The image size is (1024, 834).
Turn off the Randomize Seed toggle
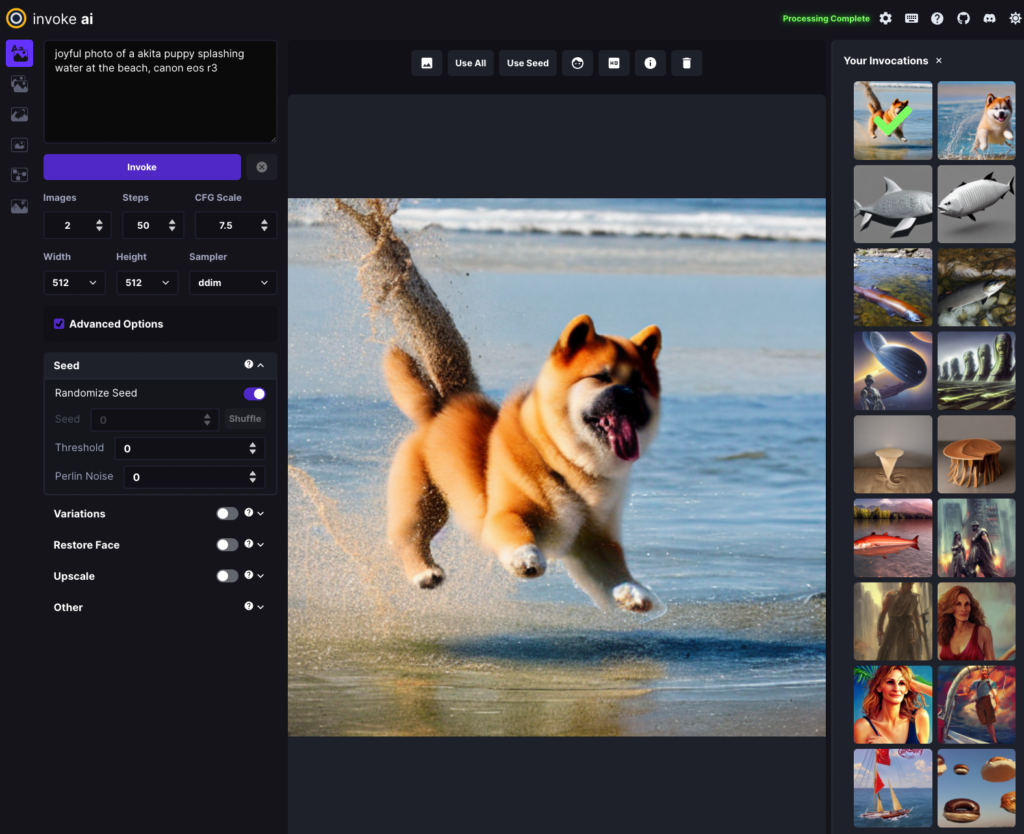254,393
